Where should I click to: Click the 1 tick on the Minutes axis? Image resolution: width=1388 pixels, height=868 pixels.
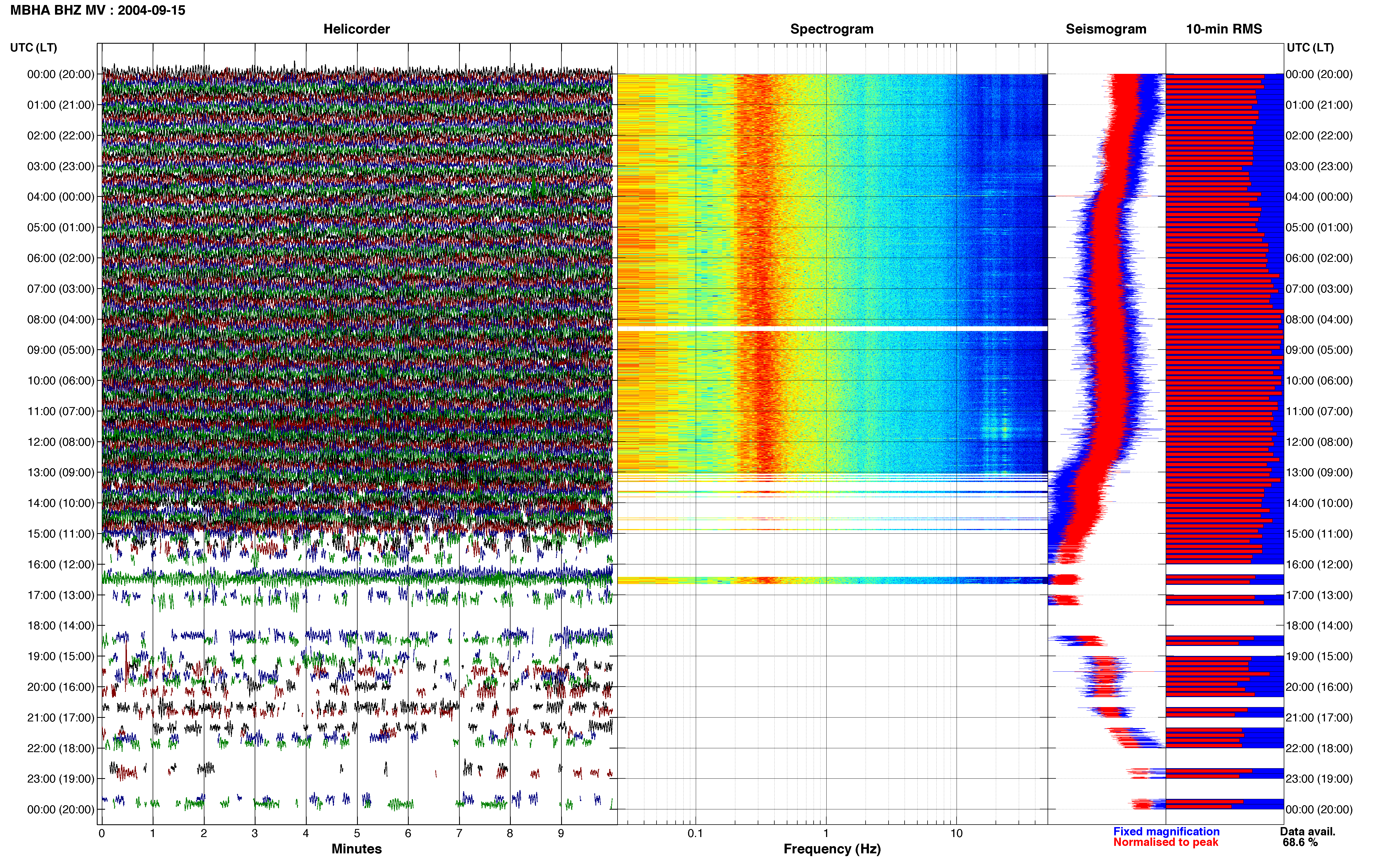[x=153, y=833]
